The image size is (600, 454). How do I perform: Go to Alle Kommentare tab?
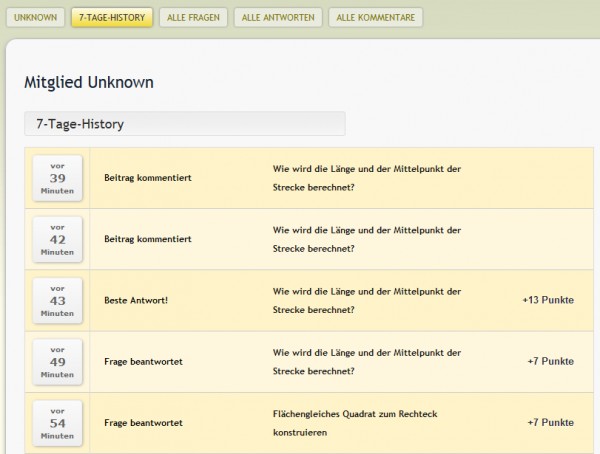[x=375, y=17]
